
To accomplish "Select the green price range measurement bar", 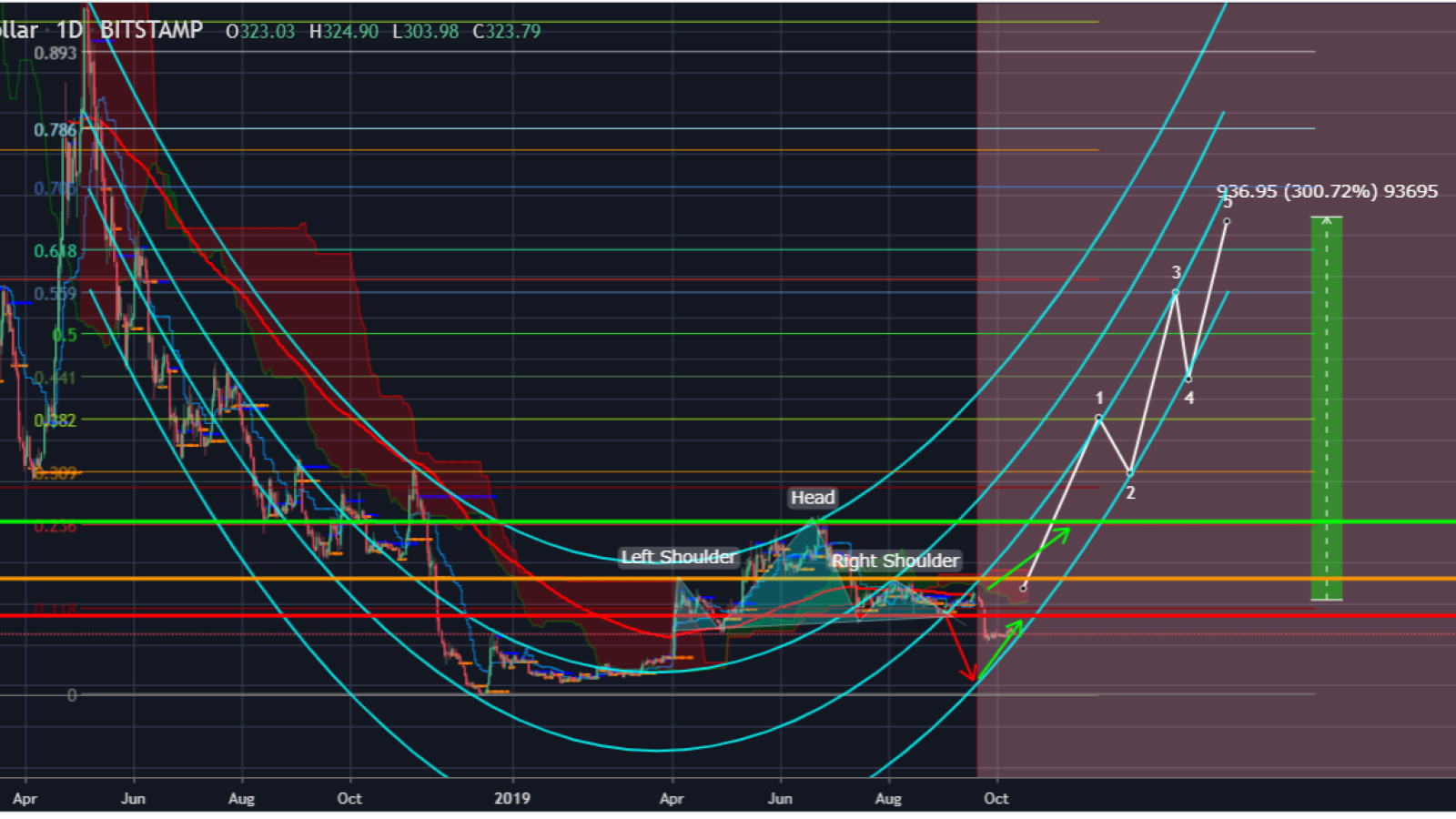I will [1327, 409].
